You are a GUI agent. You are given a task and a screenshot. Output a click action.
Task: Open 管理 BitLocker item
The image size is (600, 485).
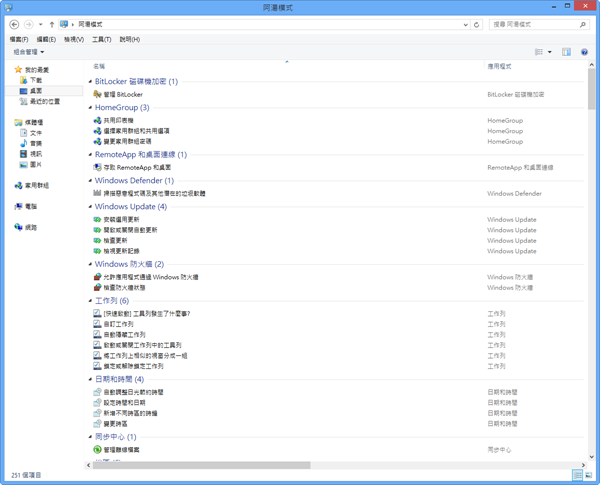pyautogui.click(x=118, y=94)
